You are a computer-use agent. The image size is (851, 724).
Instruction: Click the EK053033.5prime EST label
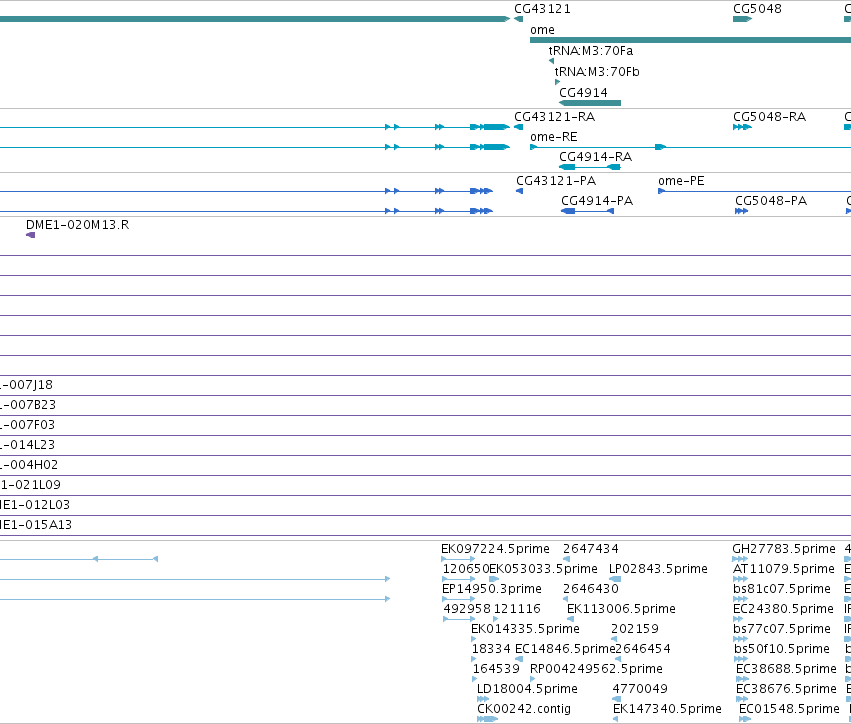[543, 569]
